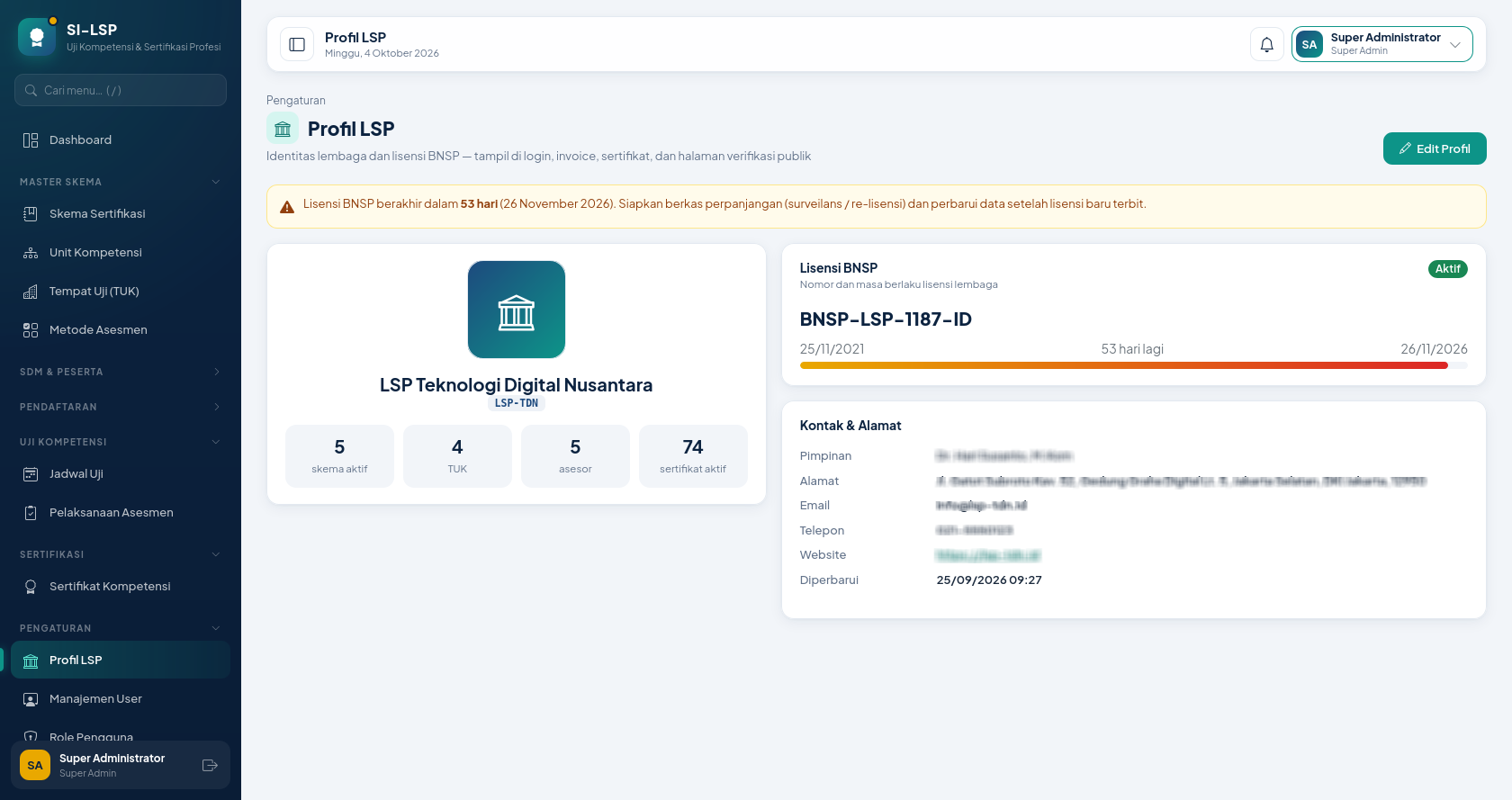The height and width of the screenshot is (800, 1512).
Task: Click the 4 TUK stat card
Action: [x=457, y=456]
